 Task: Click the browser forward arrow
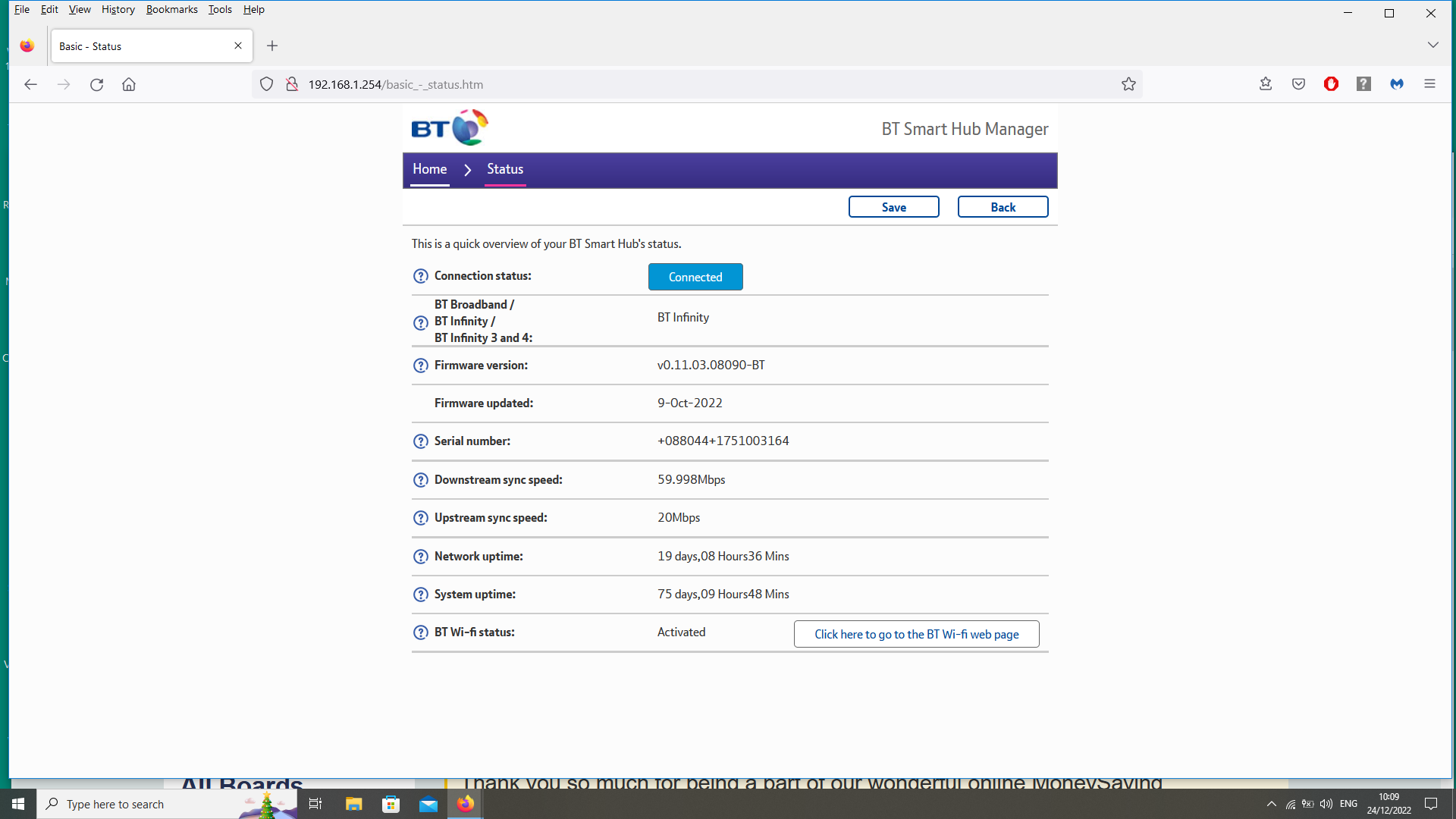point(64,84)
